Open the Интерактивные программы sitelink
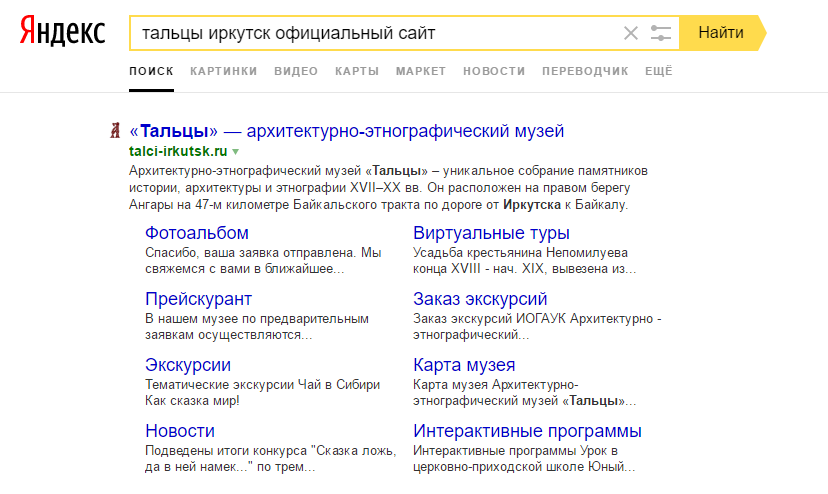 528,431
